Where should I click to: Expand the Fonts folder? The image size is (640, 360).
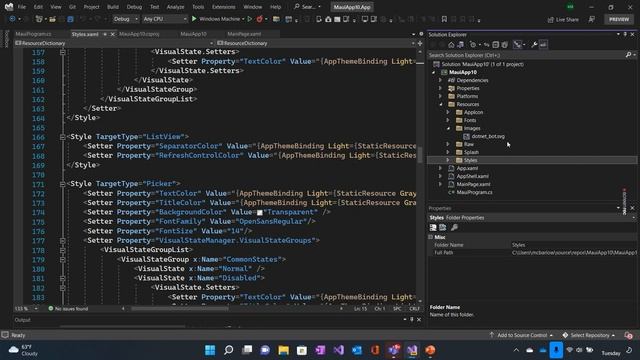pos(448,120)
